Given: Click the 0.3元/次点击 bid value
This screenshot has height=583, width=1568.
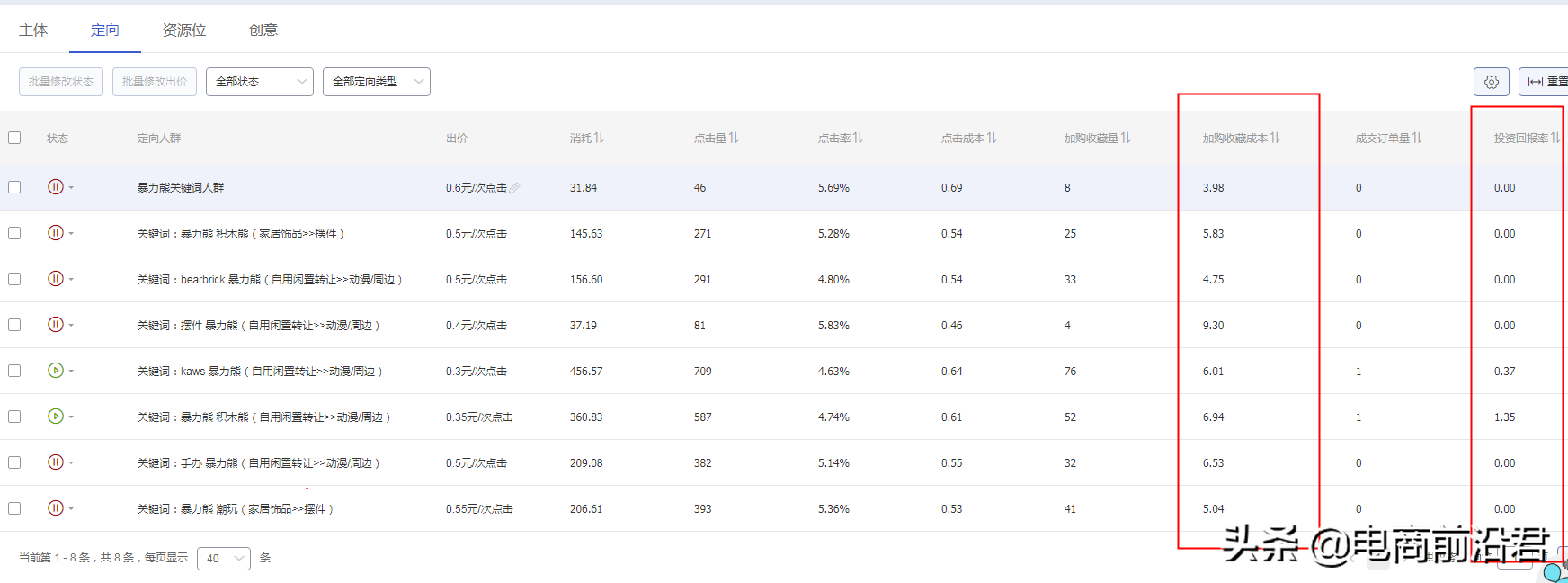Looking at the screenshot, I should (477, 372).
